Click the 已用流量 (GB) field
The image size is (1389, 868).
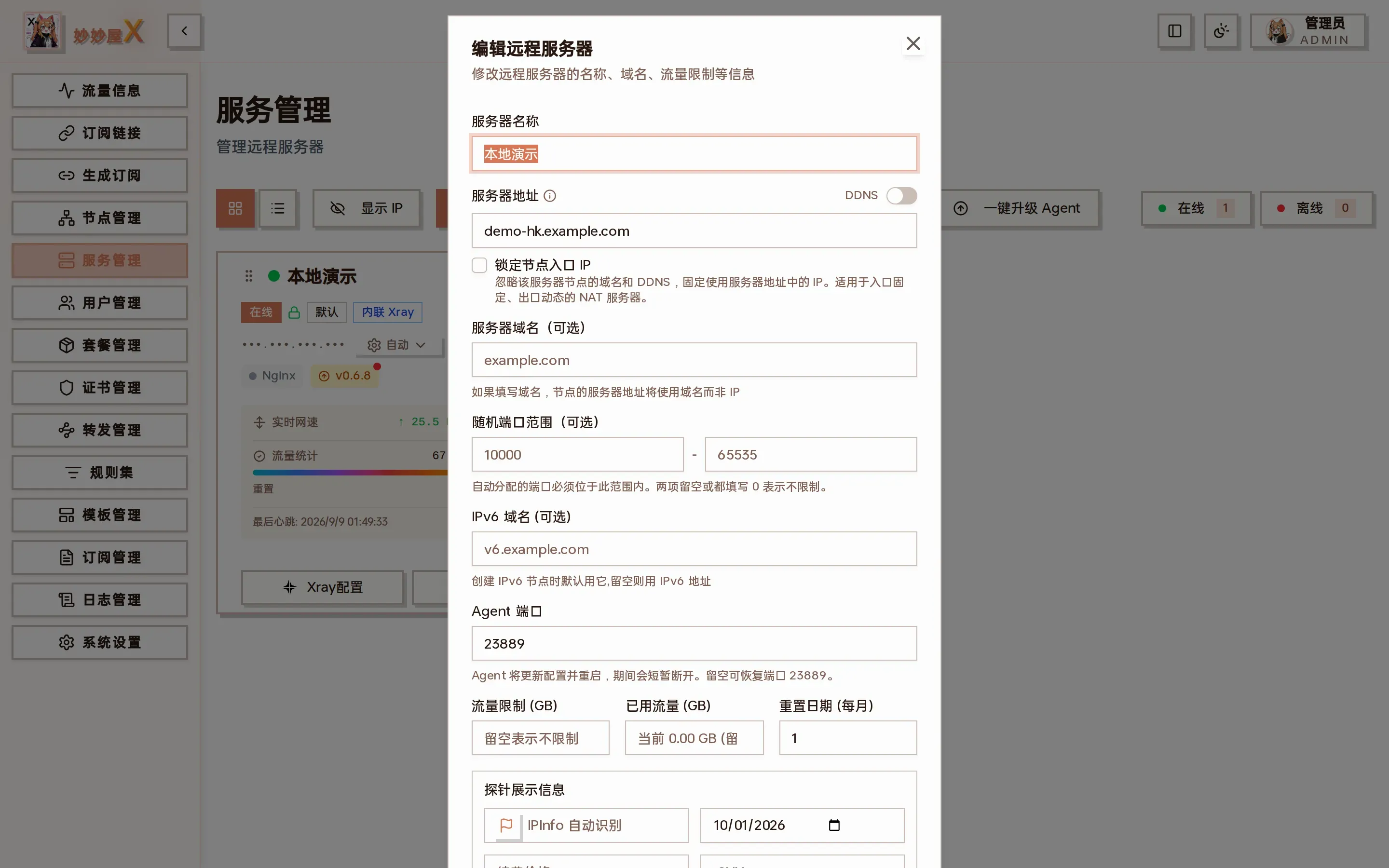(694, 738)
